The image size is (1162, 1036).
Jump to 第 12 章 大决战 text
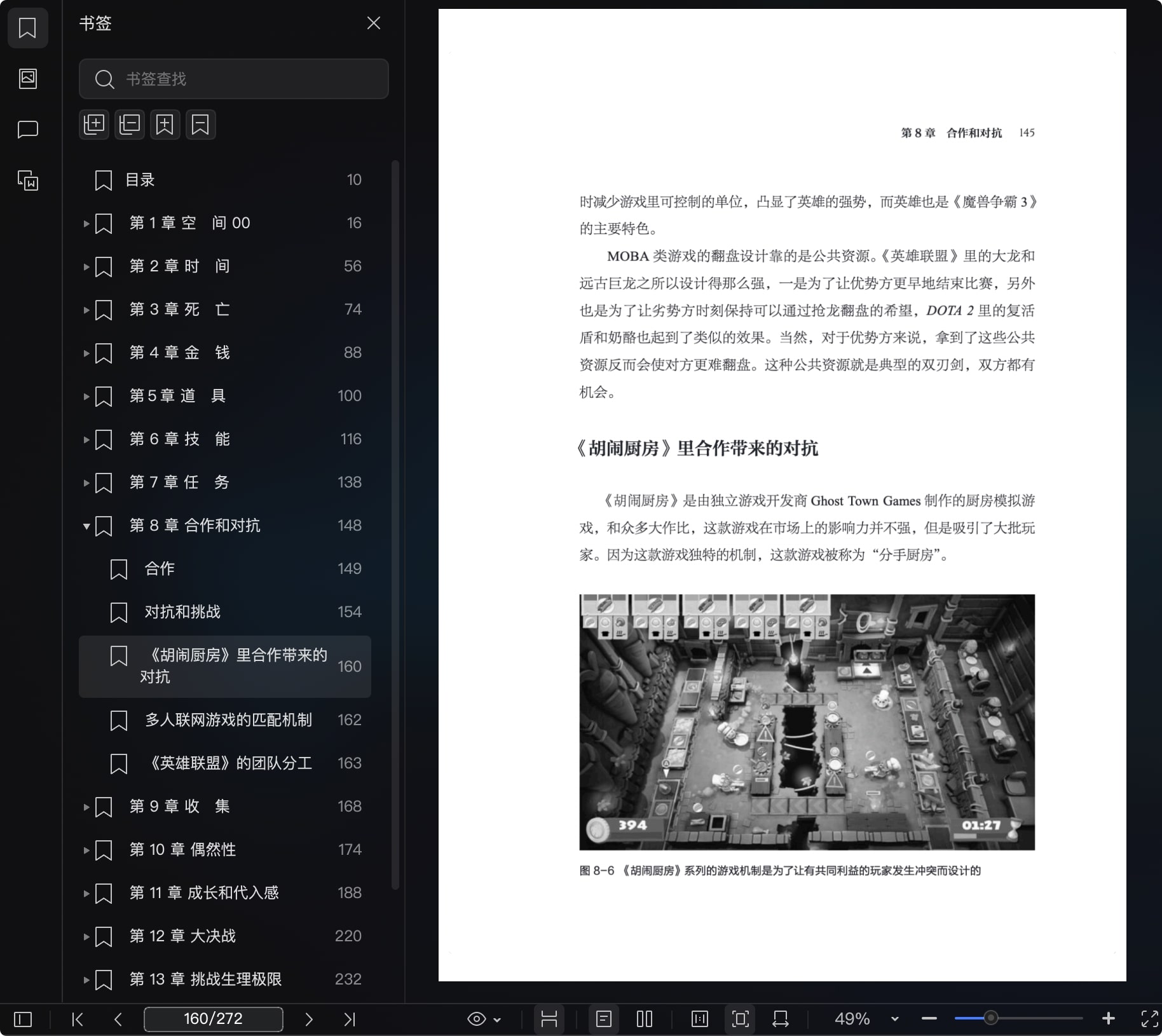point(182,936)
